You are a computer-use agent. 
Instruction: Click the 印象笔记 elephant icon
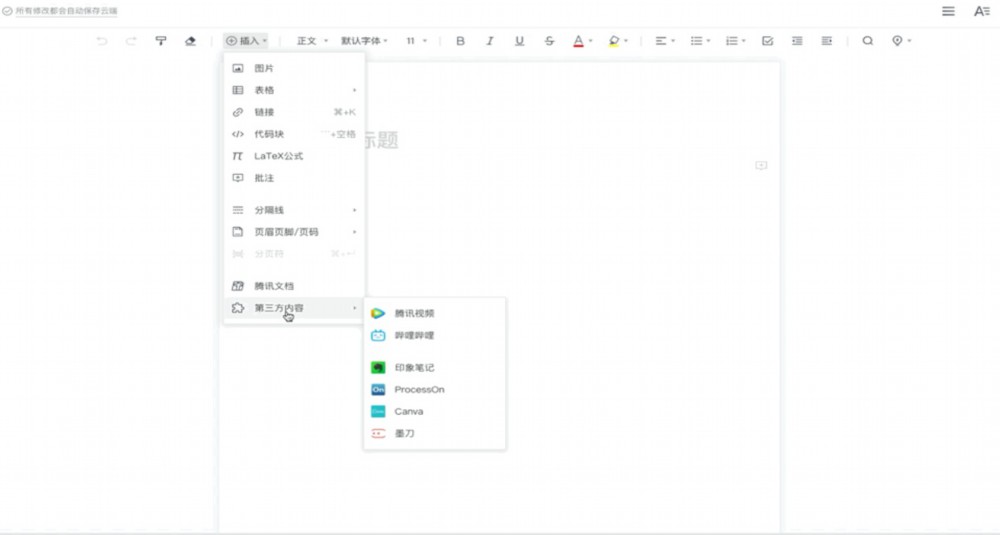click(x=378, y=367)
